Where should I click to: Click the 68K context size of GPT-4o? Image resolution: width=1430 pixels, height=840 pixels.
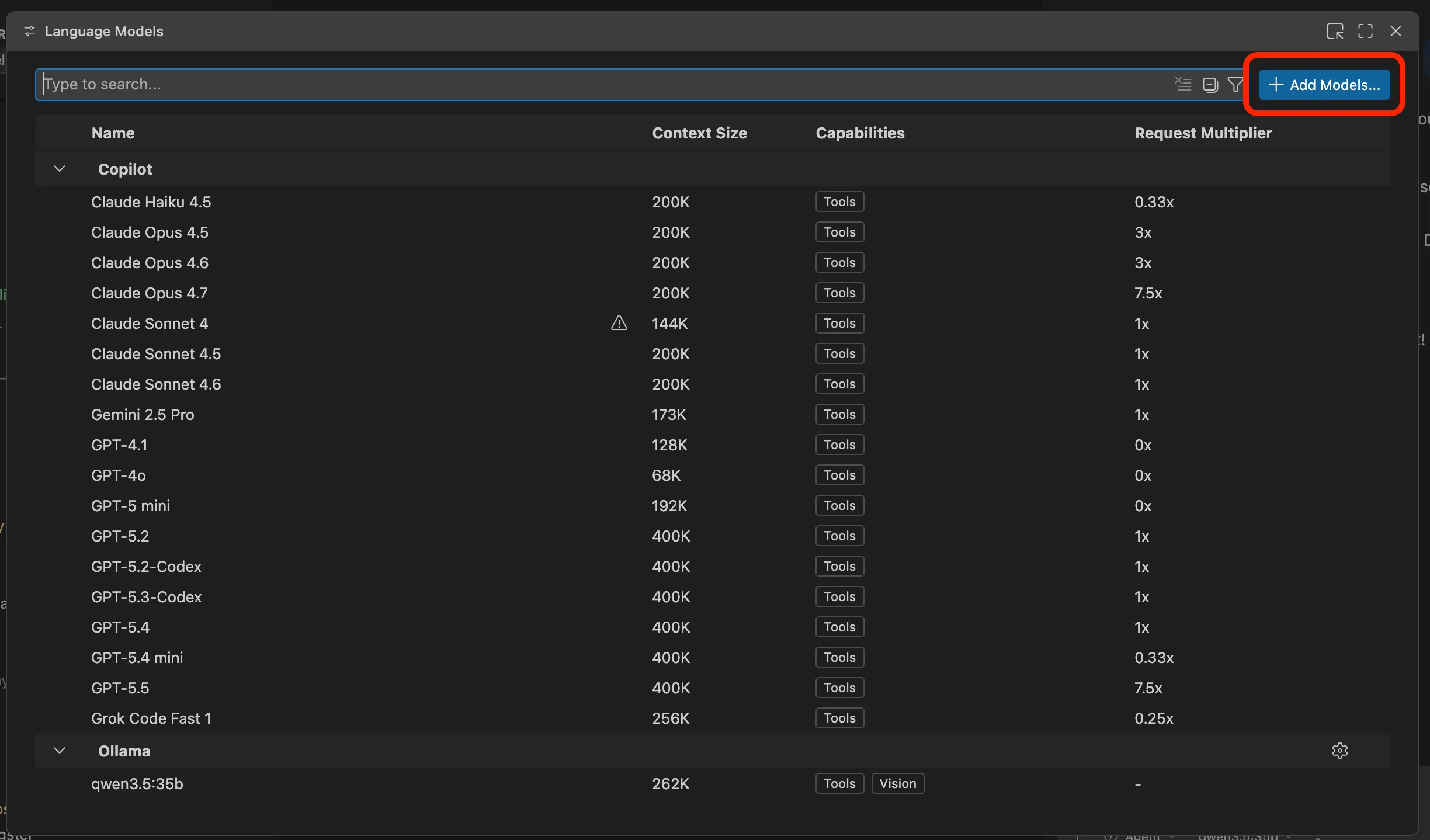(x=667, y=475)
